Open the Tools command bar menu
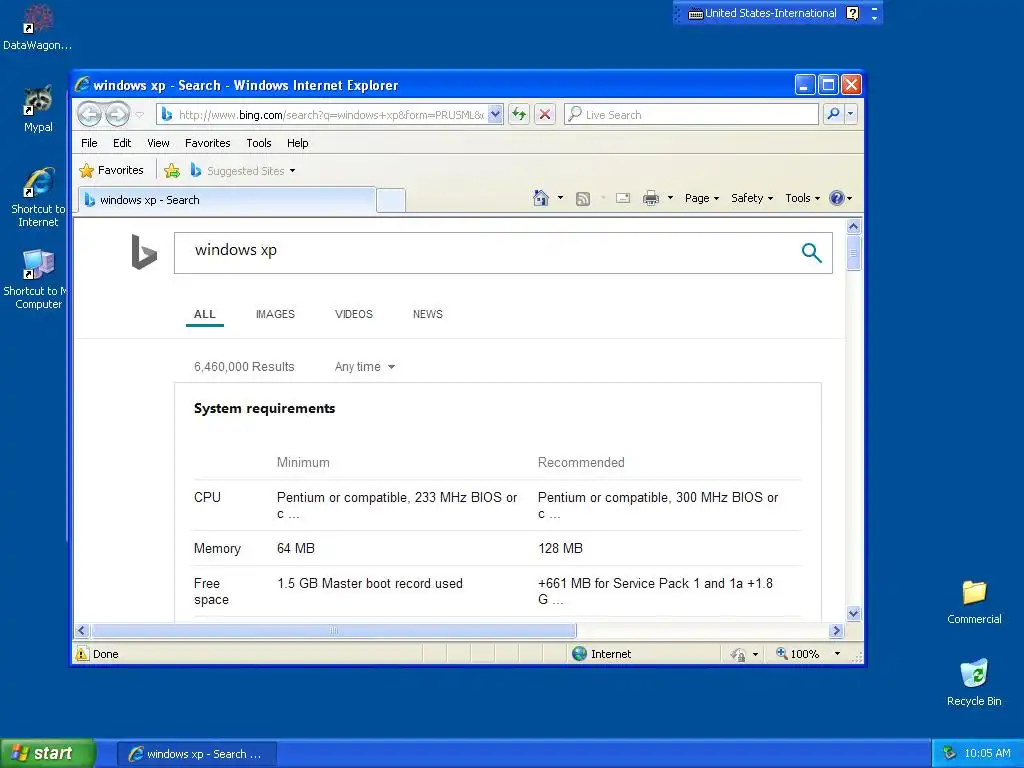This screenshot has width=1024, height=768. (803, 198)
